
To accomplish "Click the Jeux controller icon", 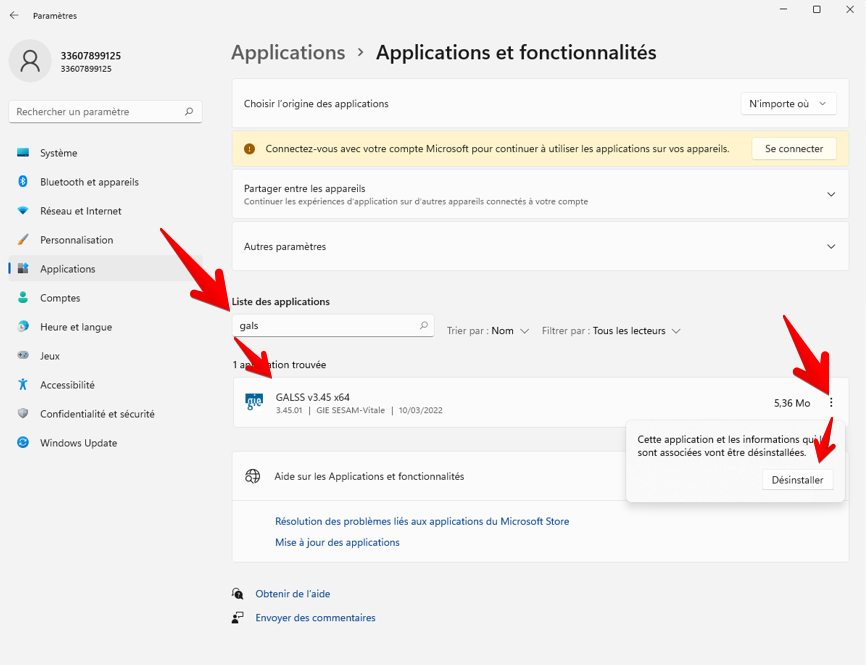I will [x=23, y=355].
